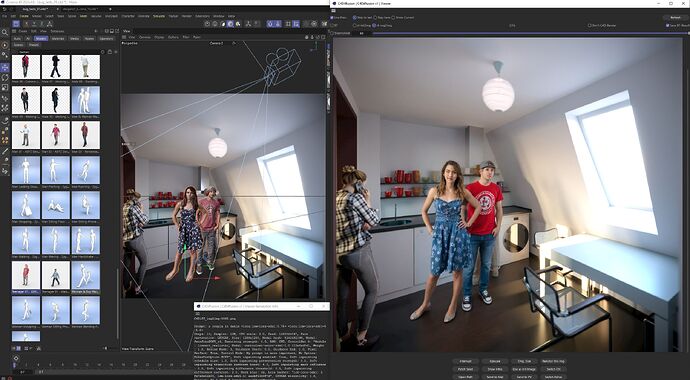Switch to the Scenes tab in asset browser
Image resolution: width=690 pixels, height=380 pixels.
[18, 45]
